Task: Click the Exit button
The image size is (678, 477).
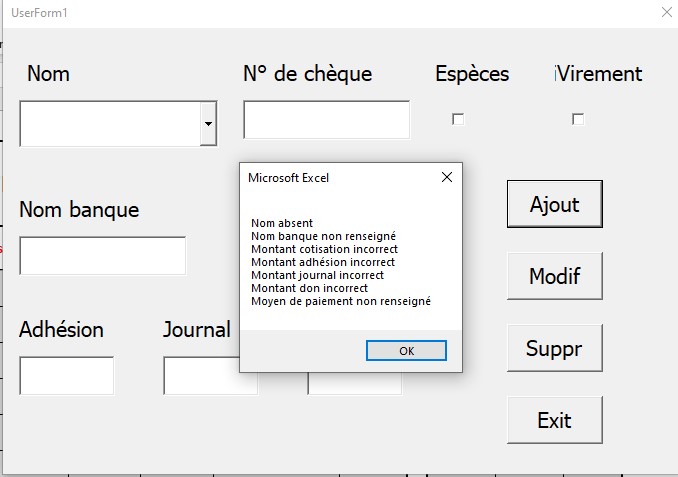Action: click(554, 420)
